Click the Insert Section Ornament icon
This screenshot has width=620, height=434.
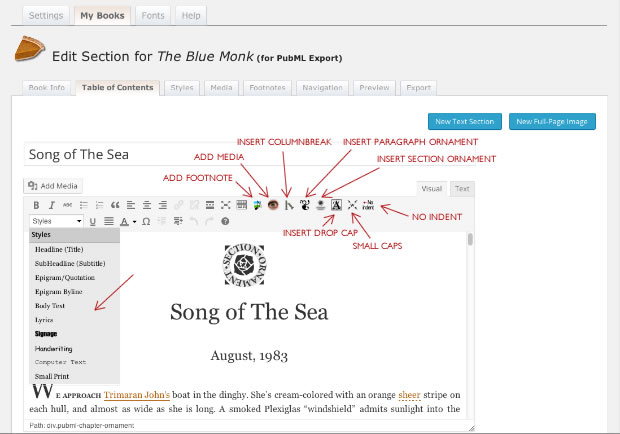pos(320,205)
